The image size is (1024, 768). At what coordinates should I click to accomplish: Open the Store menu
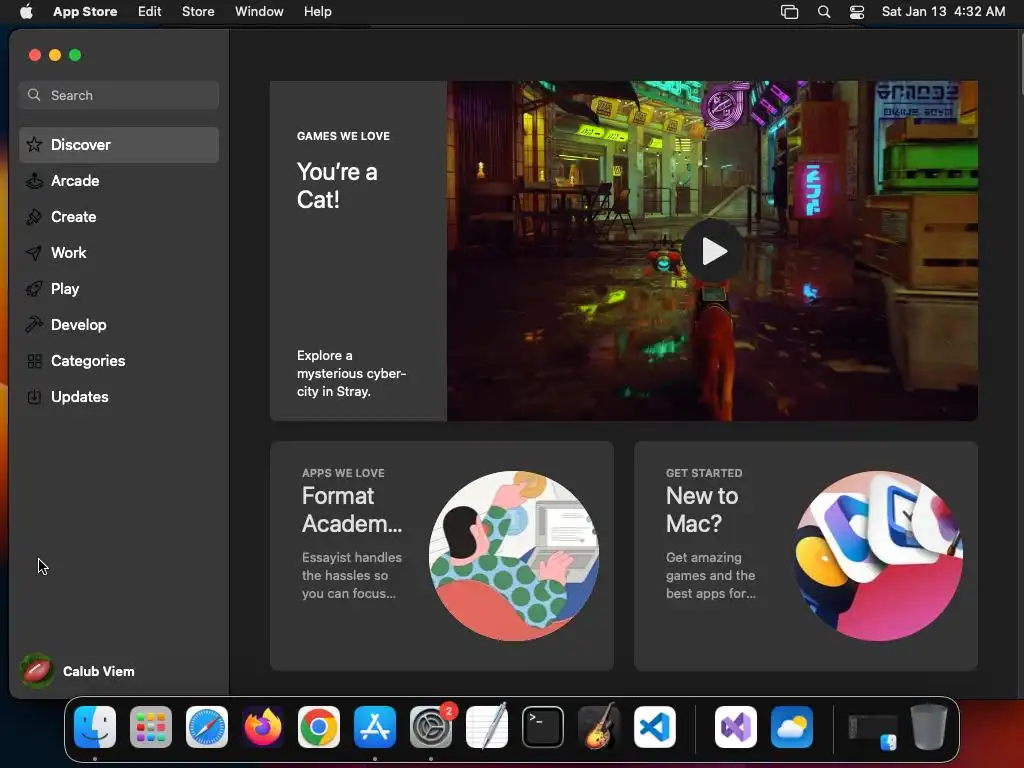click(x=198, y=11)
